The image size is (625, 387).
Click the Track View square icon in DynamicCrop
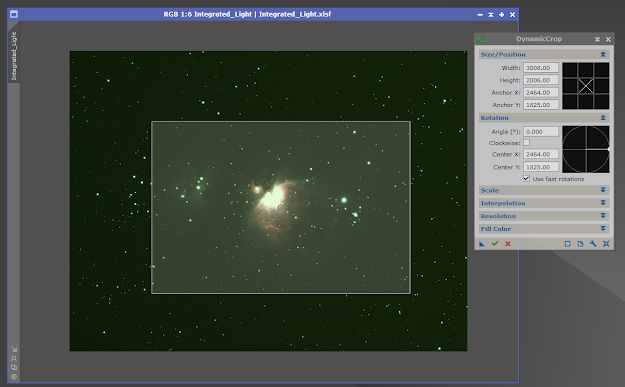click(568, 244)
